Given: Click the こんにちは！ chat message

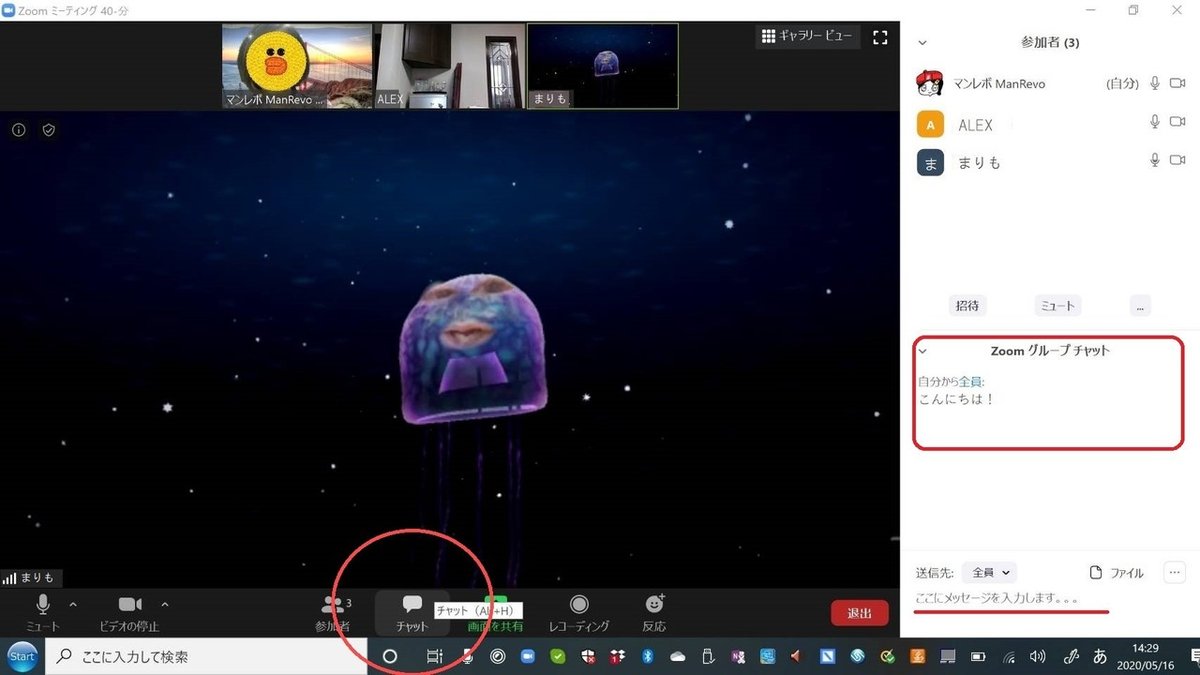Looking at the screenshot, I should tap(956, 399).
